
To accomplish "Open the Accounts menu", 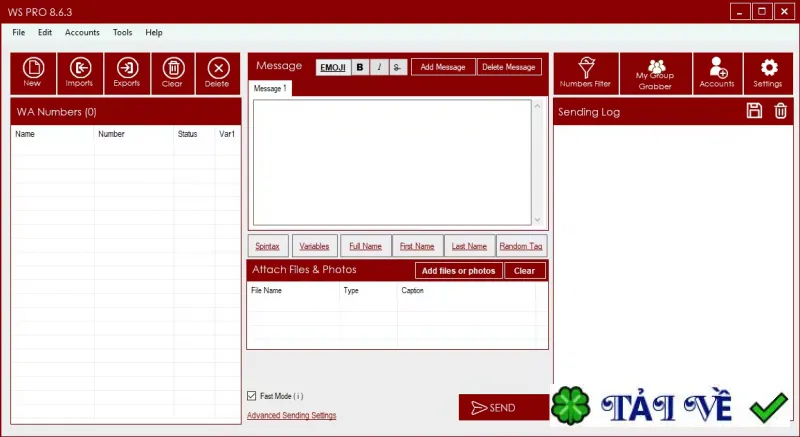I will click(x=82, y=32).
